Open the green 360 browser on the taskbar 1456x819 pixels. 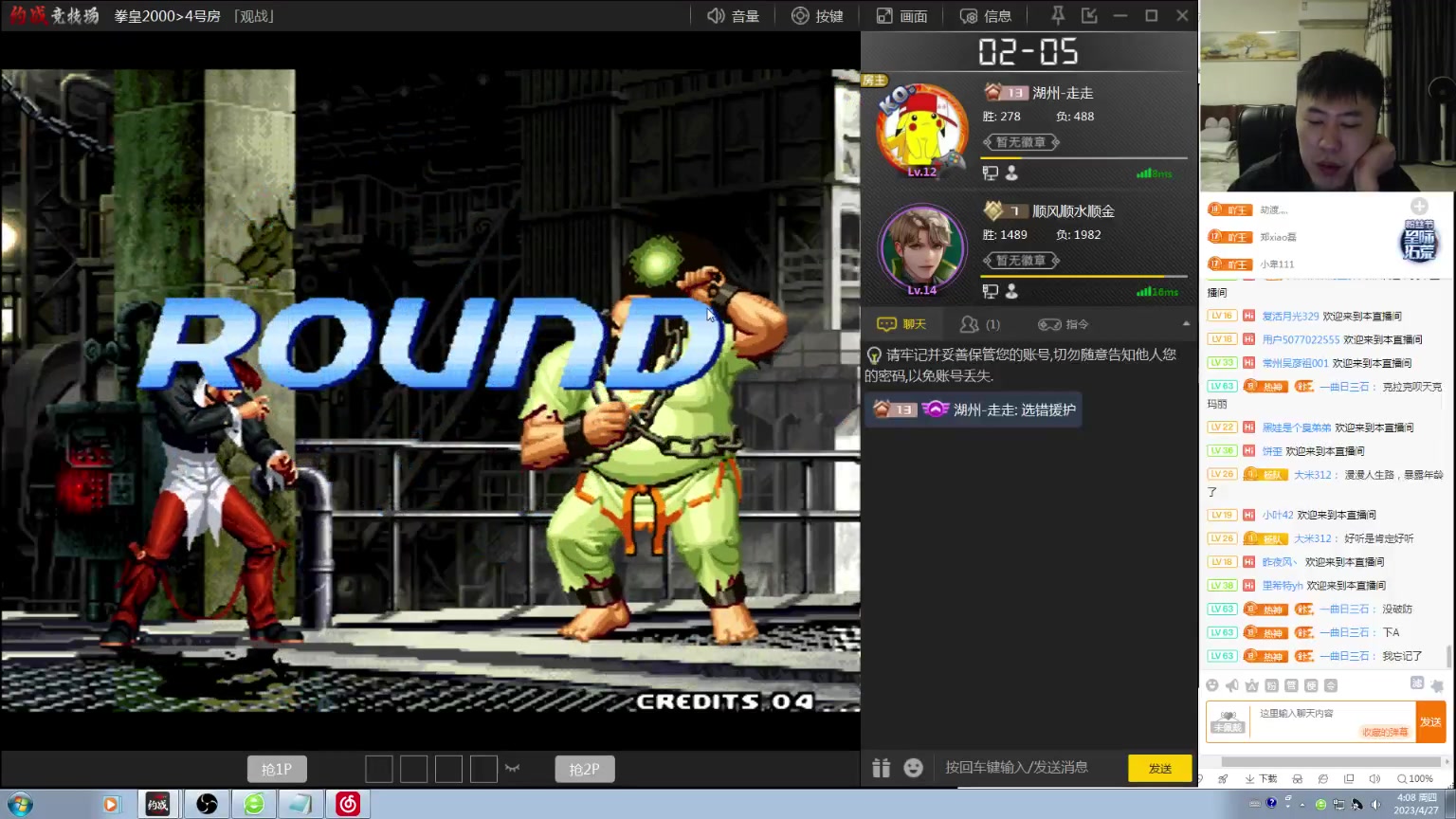pyautogui.click(x=254, y=805)
